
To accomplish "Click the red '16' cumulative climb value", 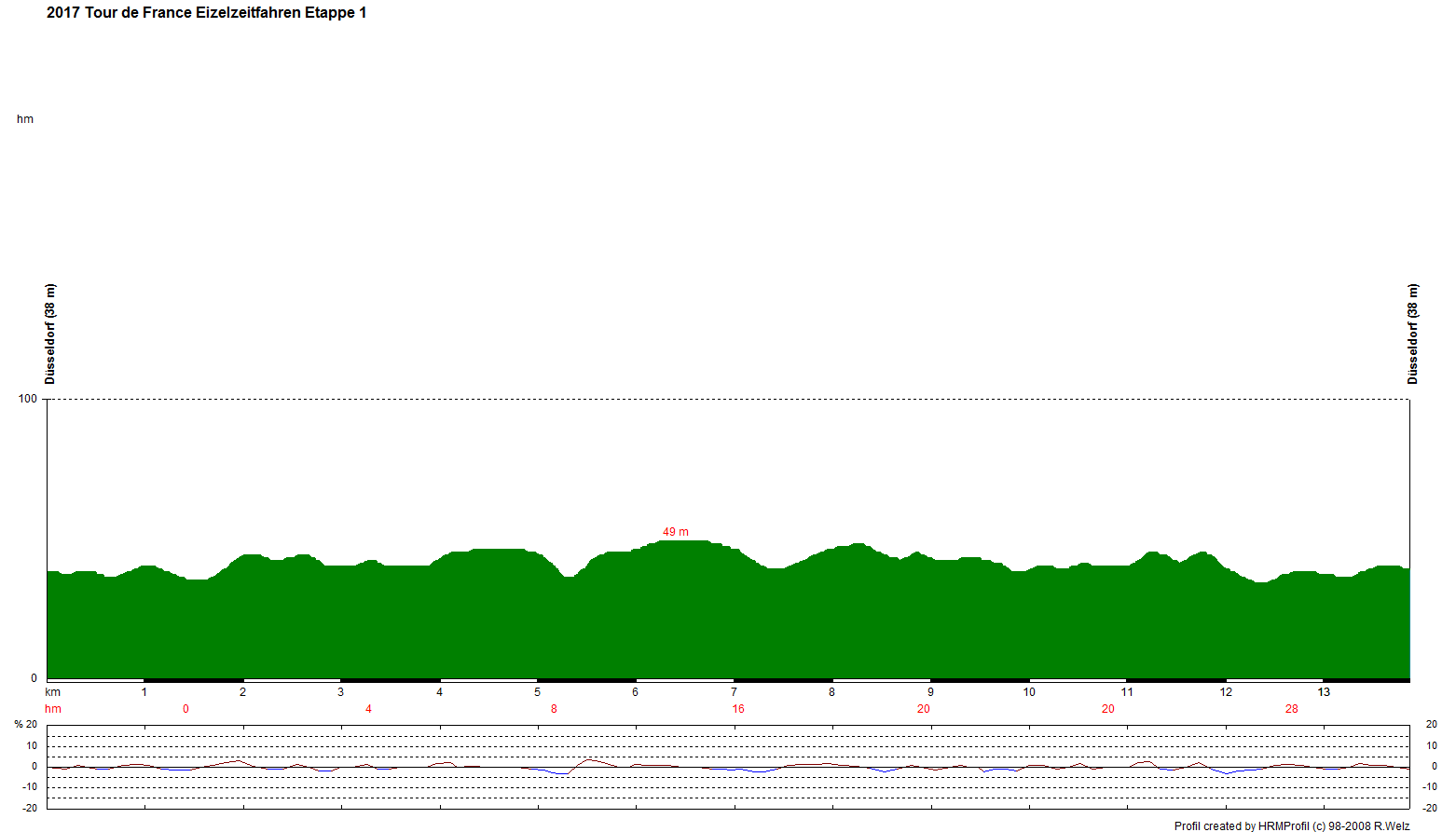I will 738,709.
